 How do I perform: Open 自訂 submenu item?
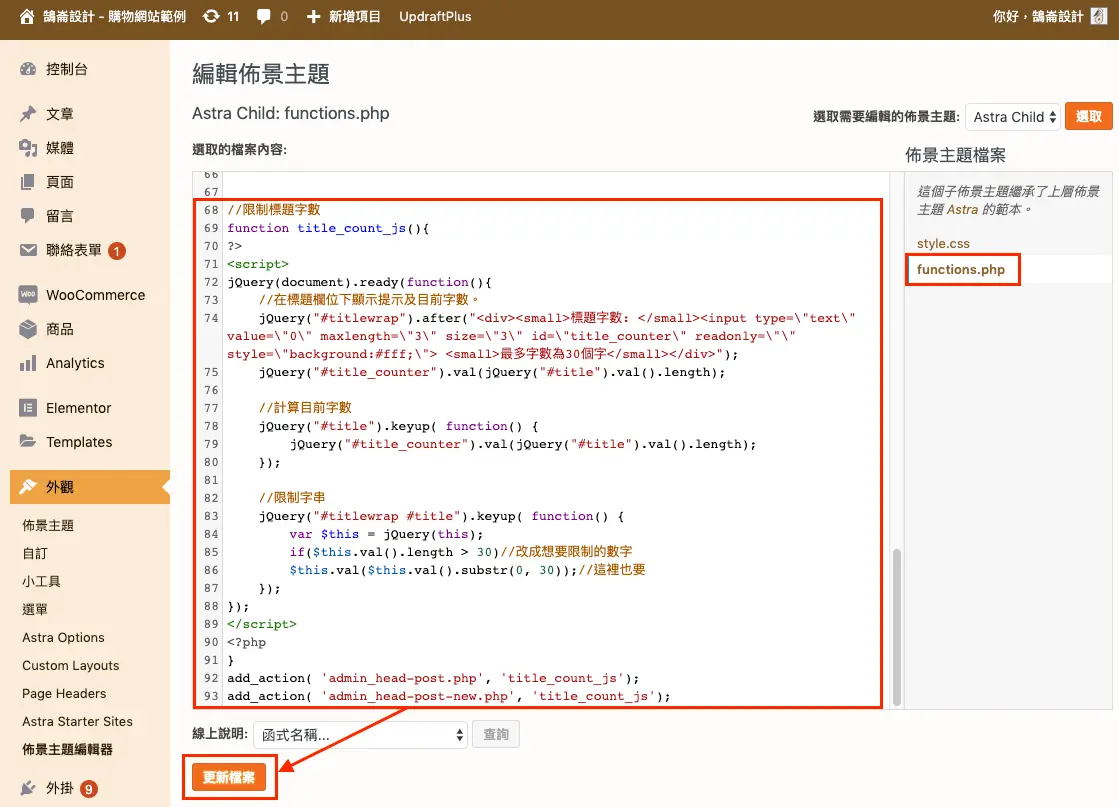[x=35, y=554]
